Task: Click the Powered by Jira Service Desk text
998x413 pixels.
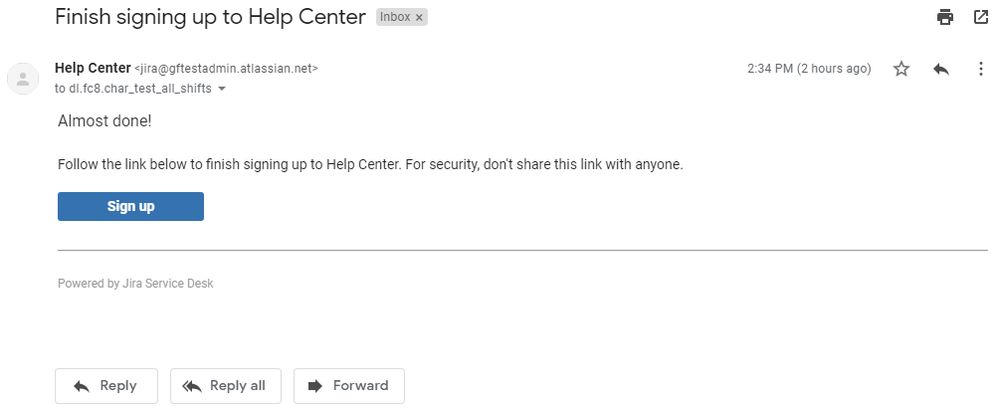Action: [136, 283]
